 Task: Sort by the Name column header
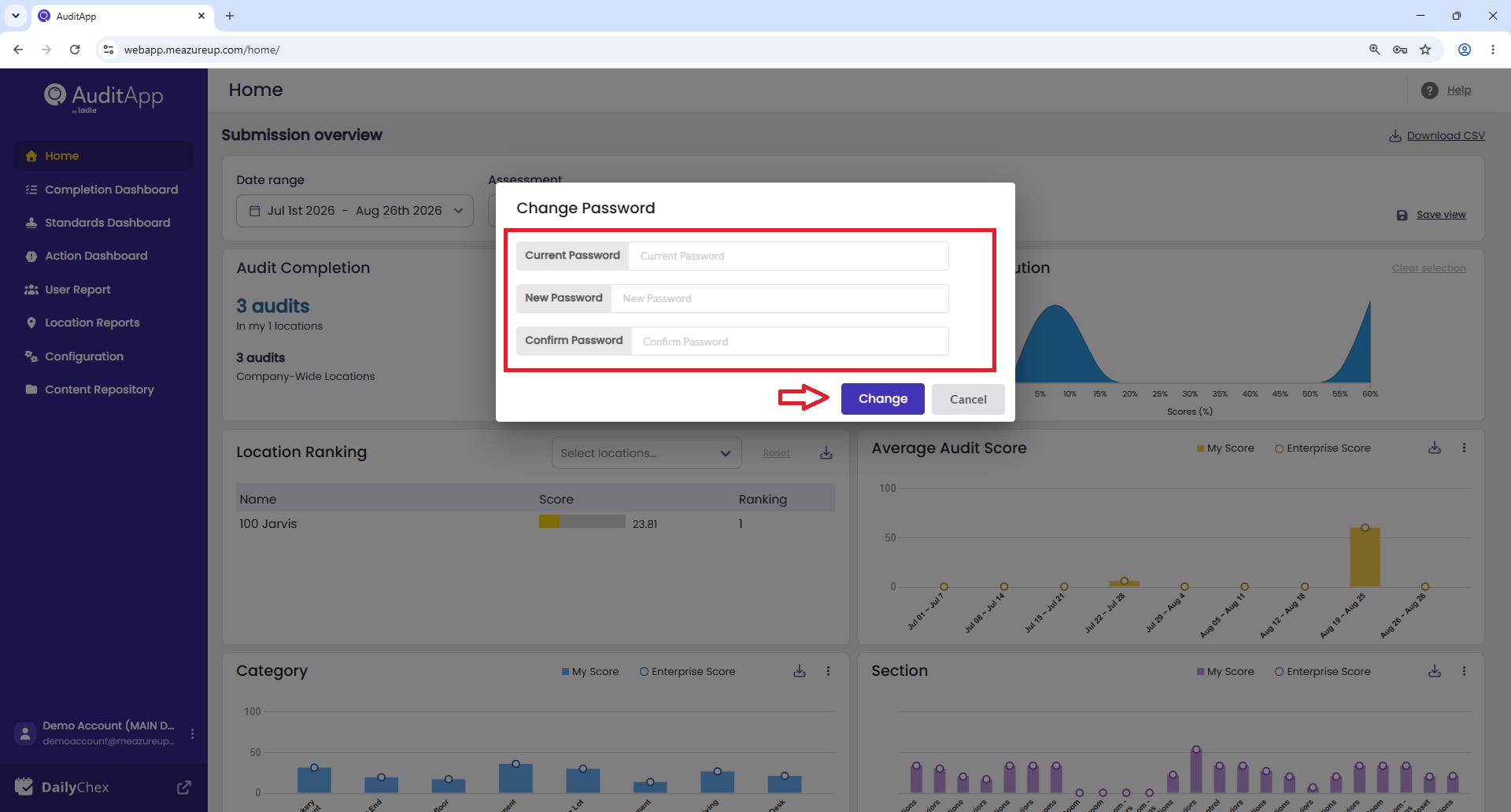point(258,500)
